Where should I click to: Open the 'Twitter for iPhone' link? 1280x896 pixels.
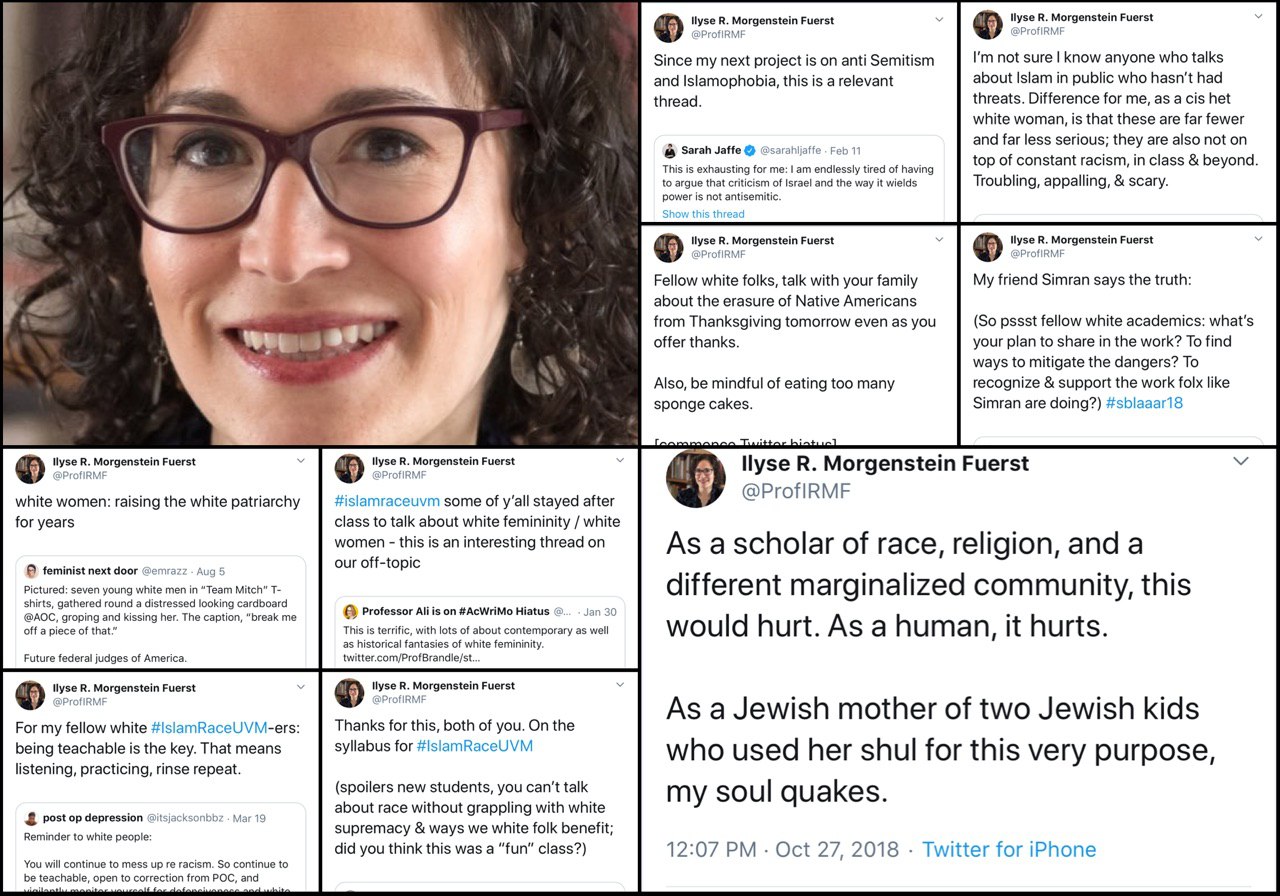(1008, 850)
